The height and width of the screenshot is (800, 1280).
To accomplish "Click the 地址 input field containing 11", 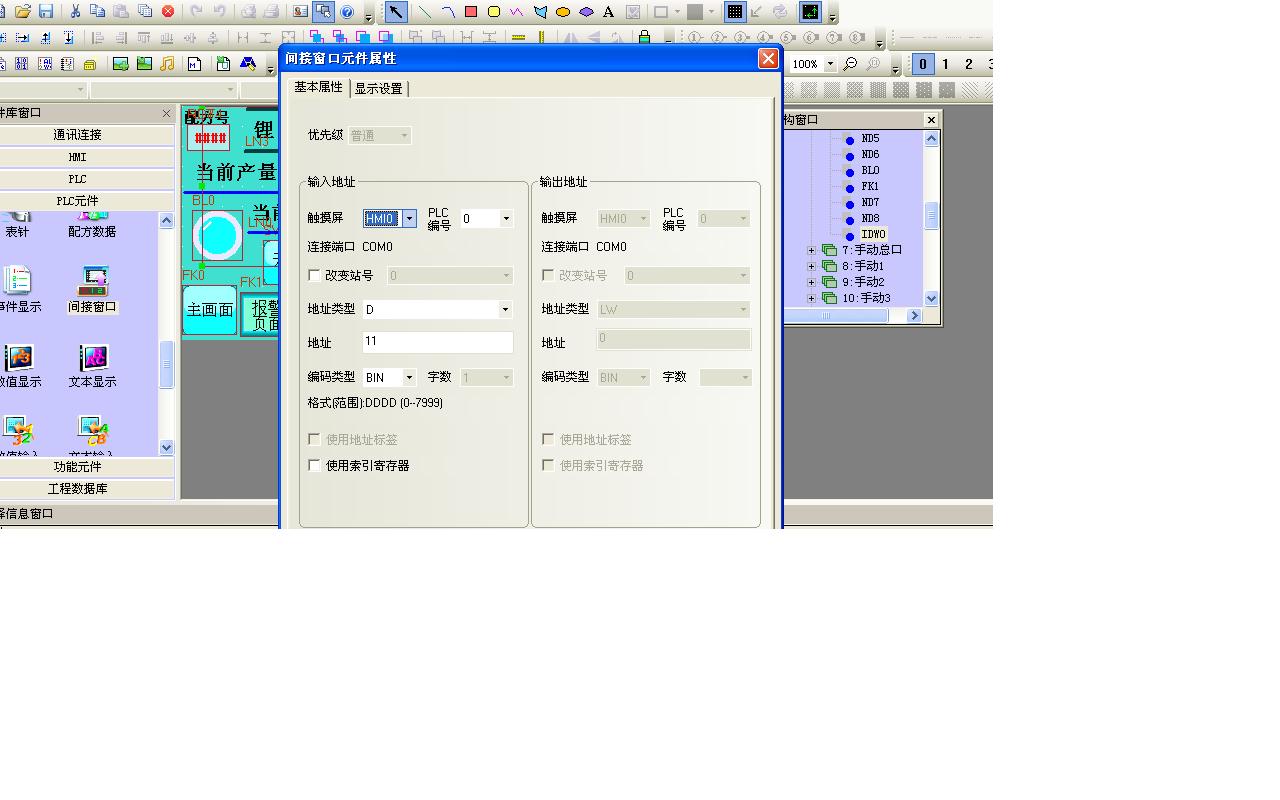I will [x=437, y=341].
